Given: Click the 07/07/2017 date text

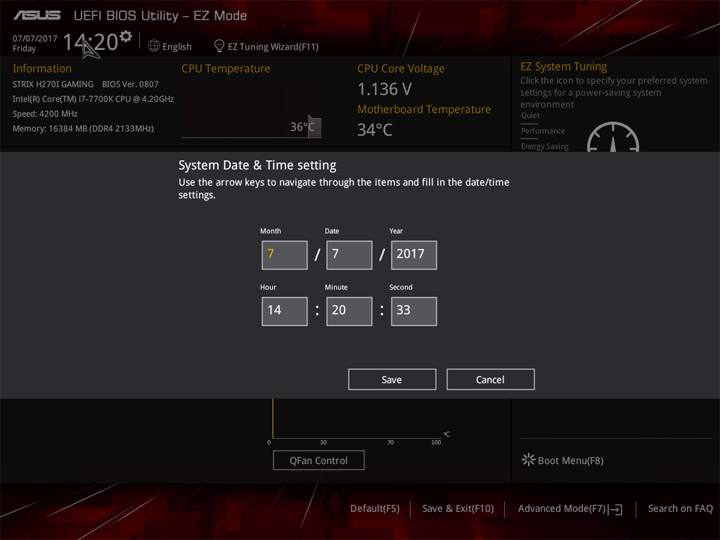Looking at the screenshot, I should click(35, 39).
